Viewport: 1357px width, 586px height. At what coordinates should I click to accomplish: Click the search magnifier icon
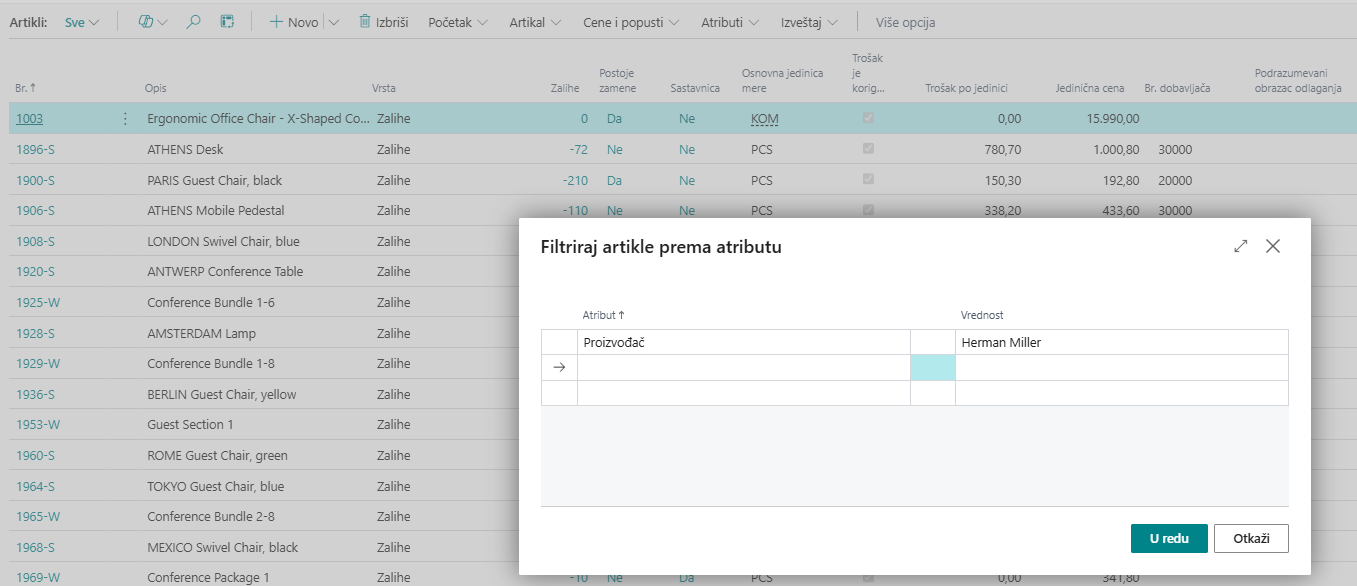pyautogui.click(x=194, y=22)
